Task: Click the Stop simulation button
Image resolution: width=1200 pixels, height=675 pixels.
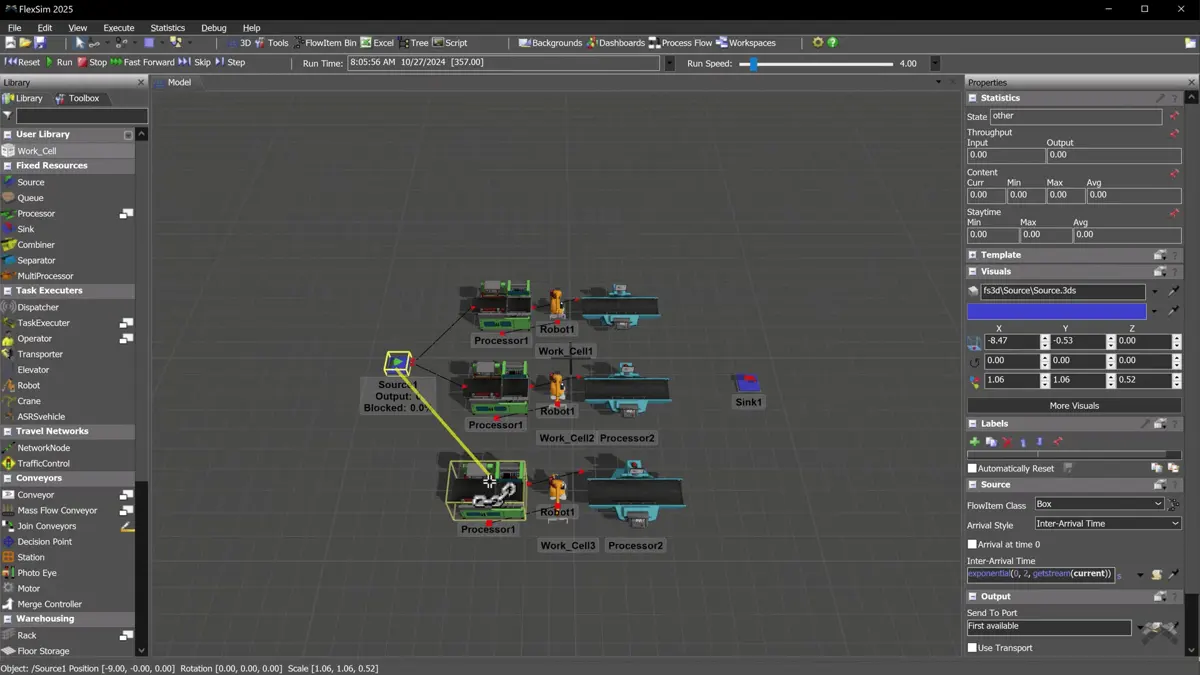Action: pyautogui.click(x=92, y=62)
